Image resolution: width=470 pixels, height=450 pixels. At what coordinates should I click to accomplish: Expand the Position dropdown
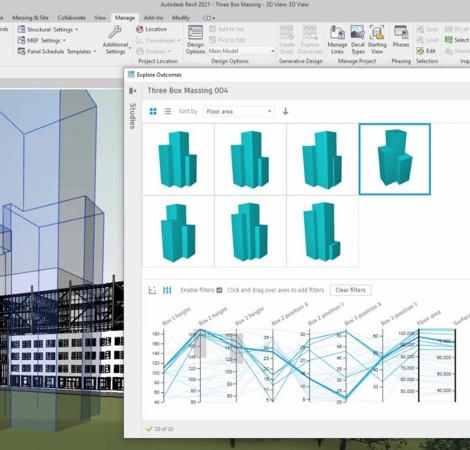coord(169,51)
